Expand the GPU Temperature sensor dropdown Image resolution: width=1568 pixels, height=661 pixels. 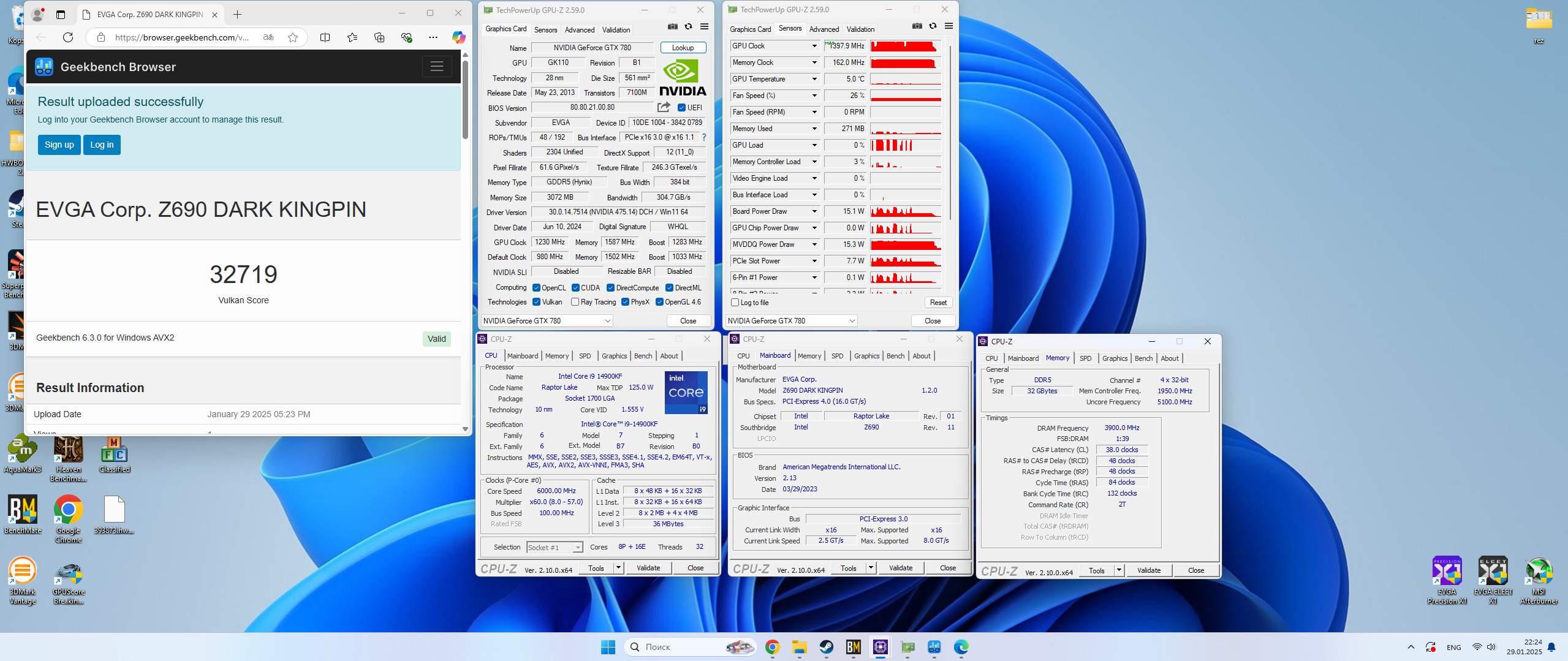pos(814,79)
